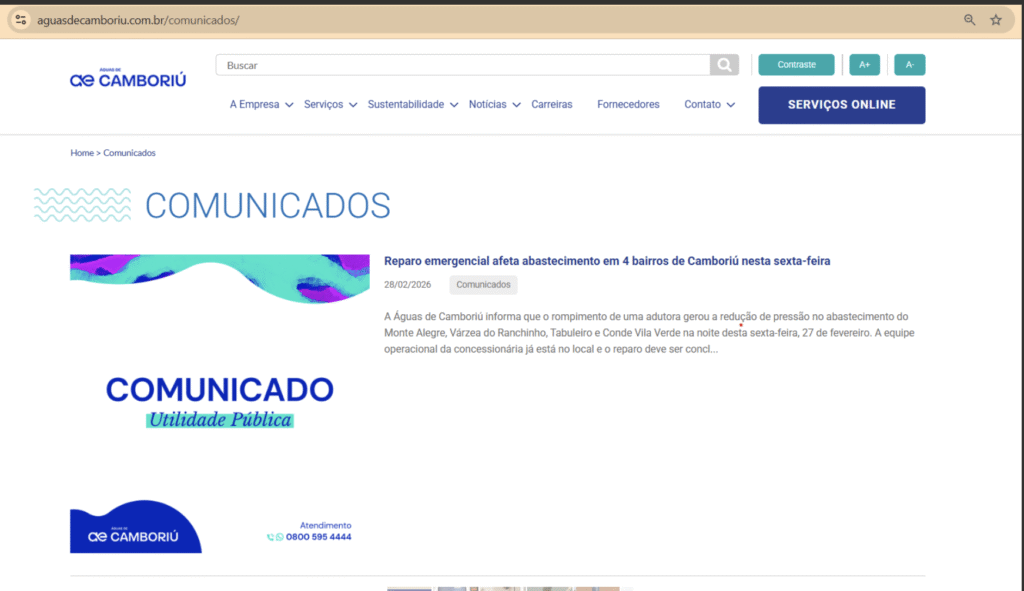The image size is (1024, 591).
Task: Click the Águas de Camboriú header logo
Action: click(x=128, y=78)
